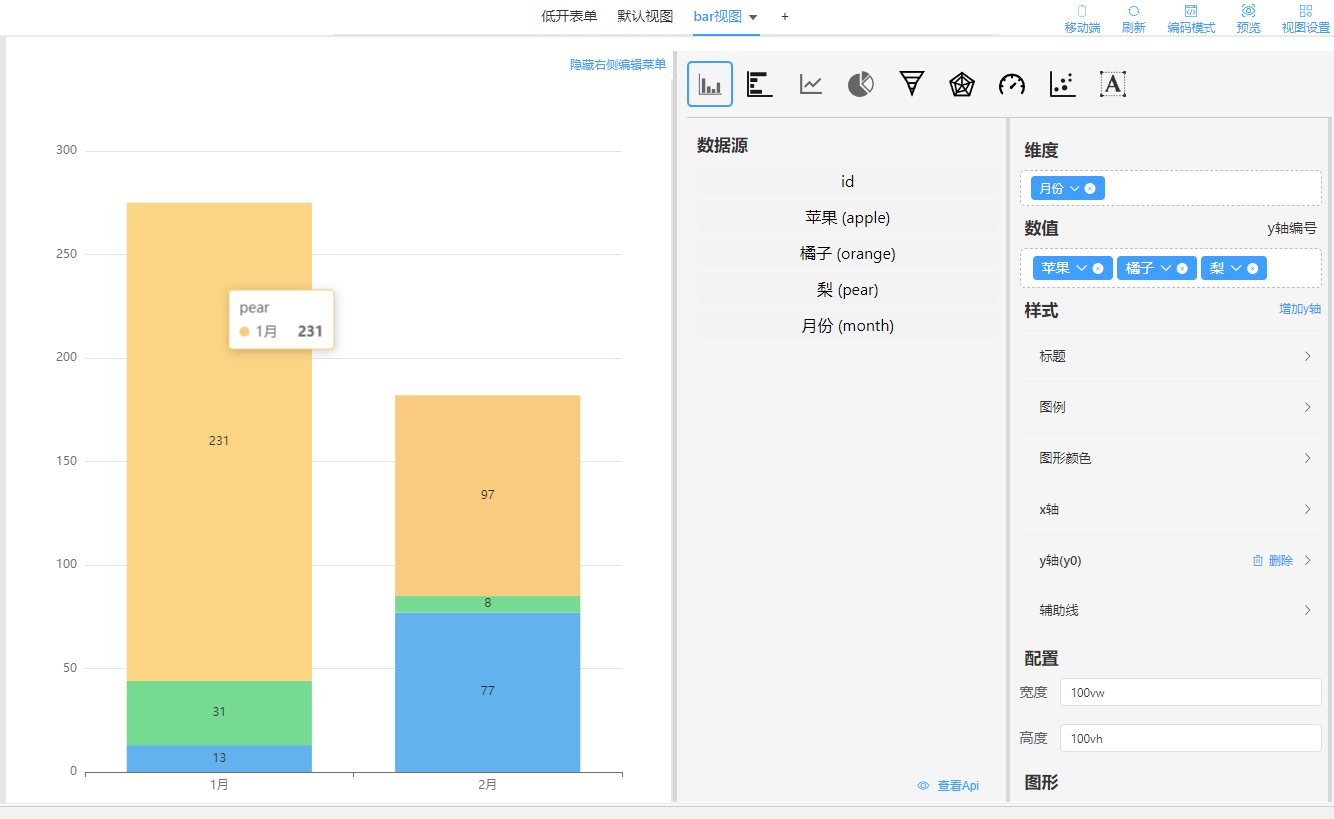The image size is (1334, 819).
Task: Choose the scatter plot icon
Action: [1062, 84]
